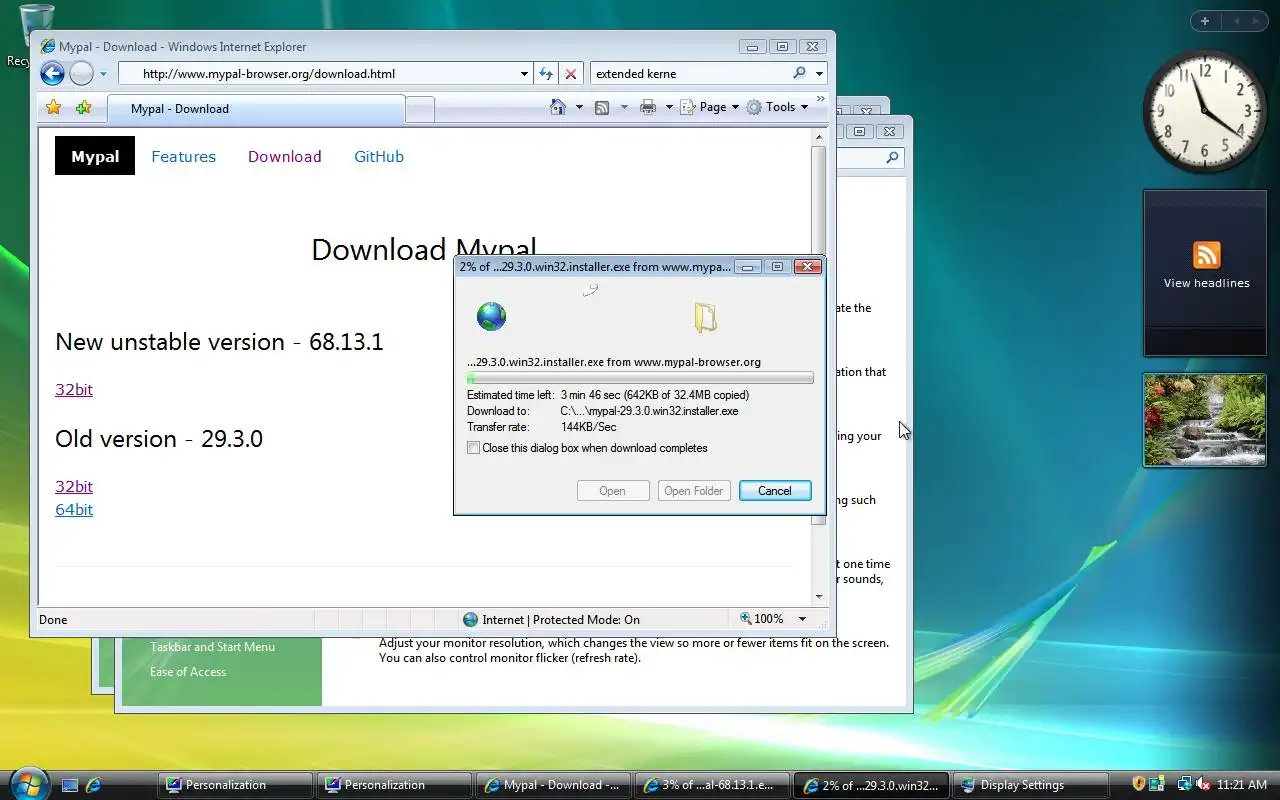Click the page scrollbar up arrow
Screen dimensions: 1280x800
coord(819,136)
